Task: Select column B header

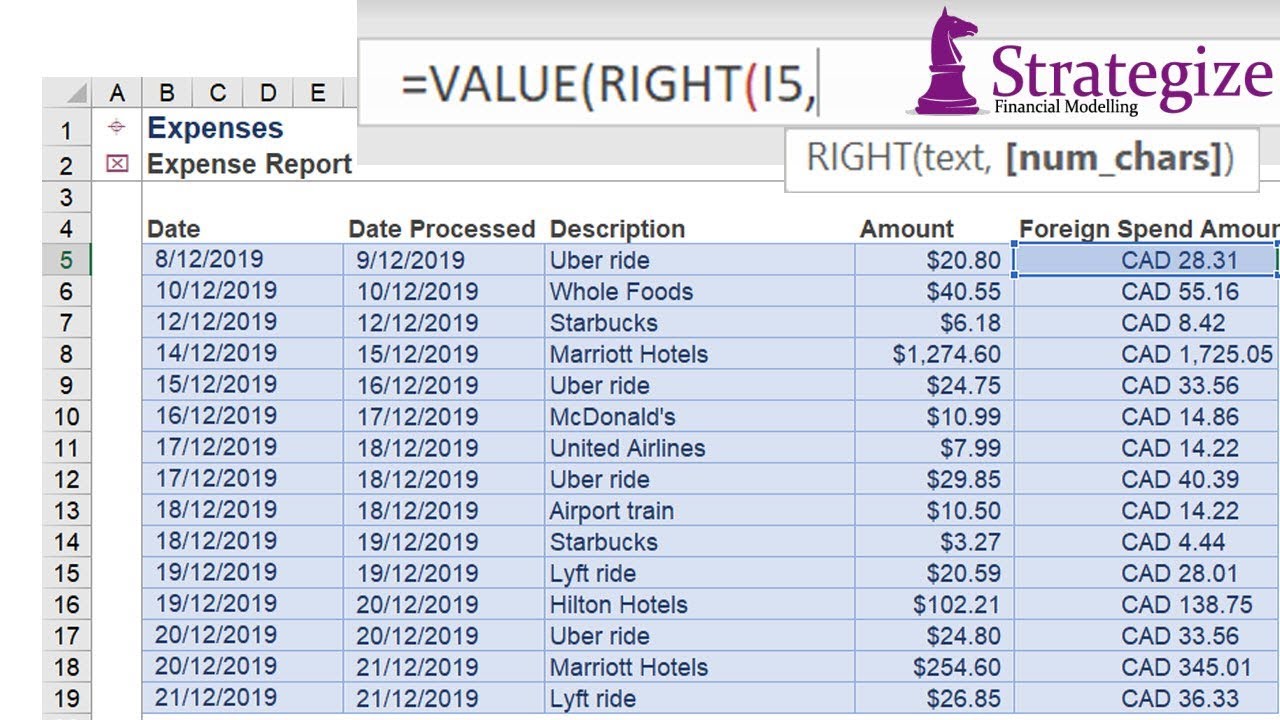Action: click(x=167, y=93)
